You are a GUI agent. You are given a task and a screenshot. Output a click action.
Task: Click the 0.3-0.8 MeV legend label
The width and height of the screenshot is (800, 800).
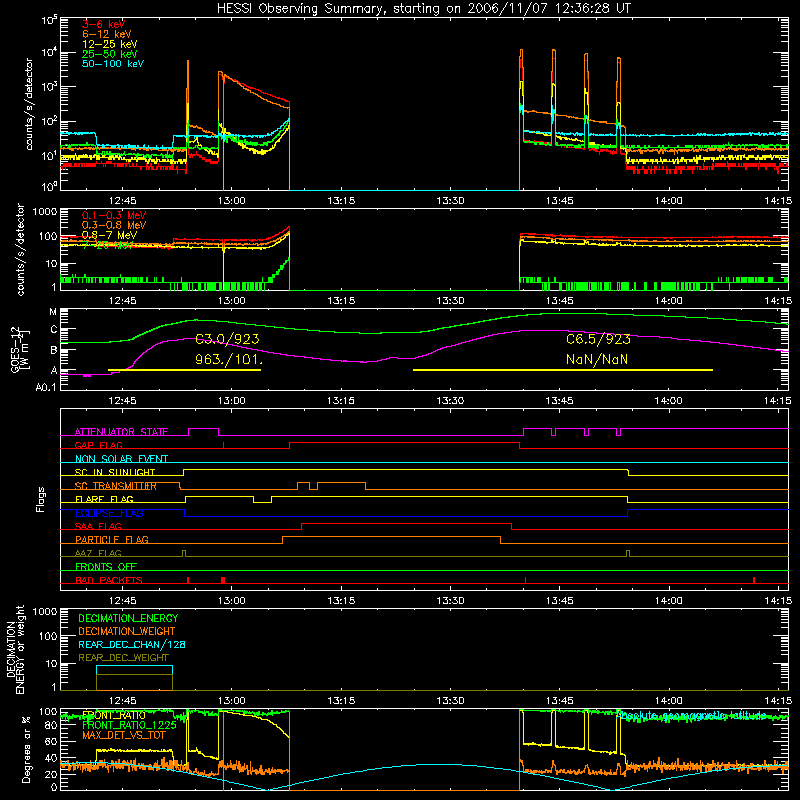point(114,225)
